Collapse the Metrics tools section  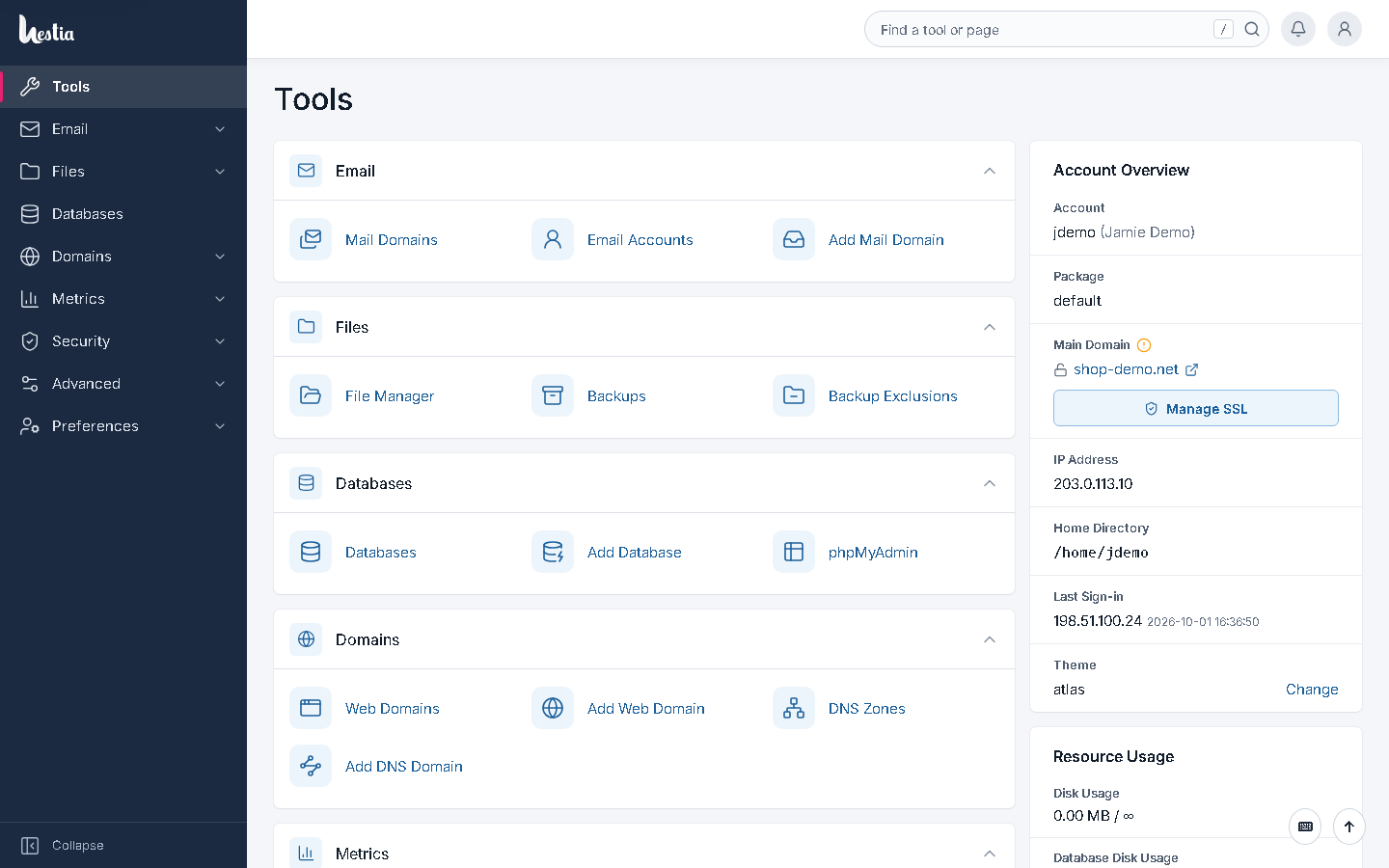(x=990, y=854)
